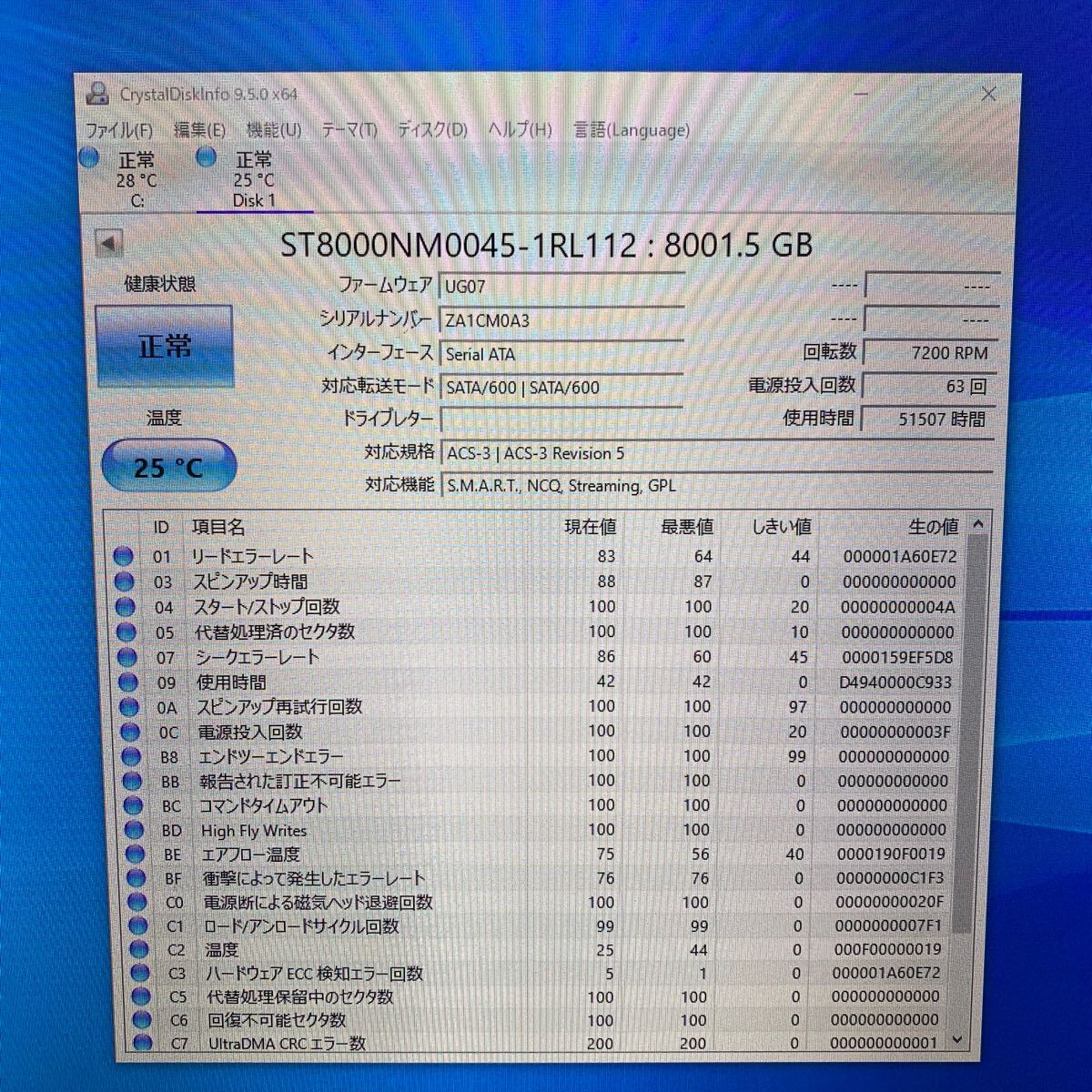Open the テーマ(T) menu
The image size is (1092, 1092).
tap(349, 129)
